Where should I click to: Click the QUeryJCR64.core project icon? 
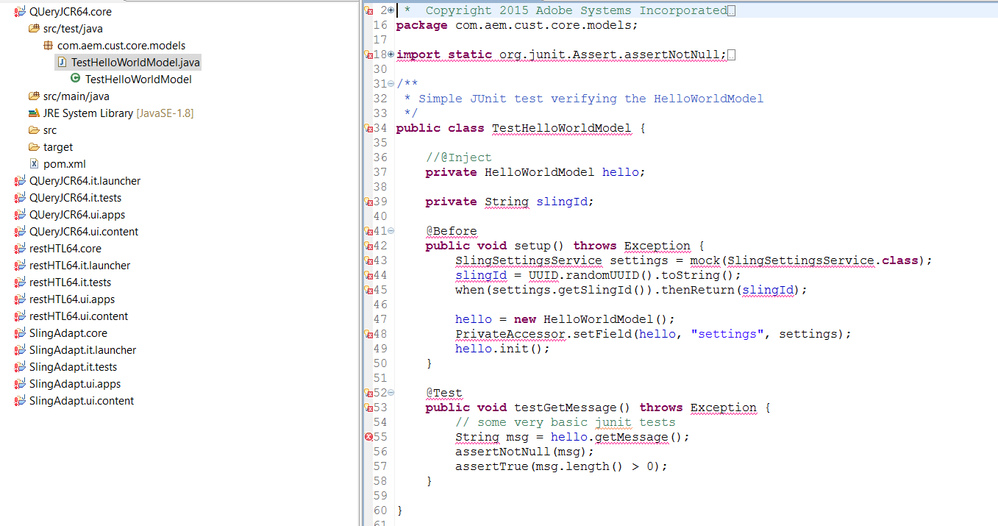(x=20, y=12)
